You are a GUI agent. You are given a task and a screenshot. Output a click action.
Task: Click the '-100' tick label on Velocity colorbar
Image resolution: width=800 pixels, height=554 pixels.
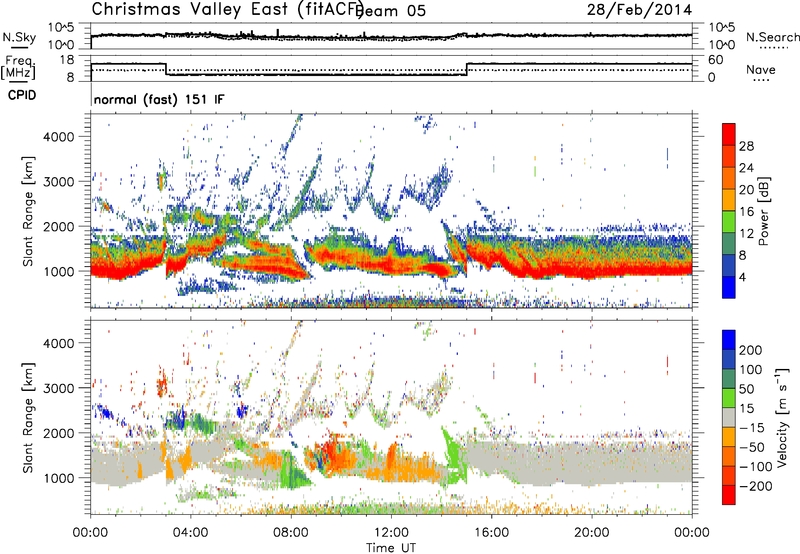click(x=756, y=467)
